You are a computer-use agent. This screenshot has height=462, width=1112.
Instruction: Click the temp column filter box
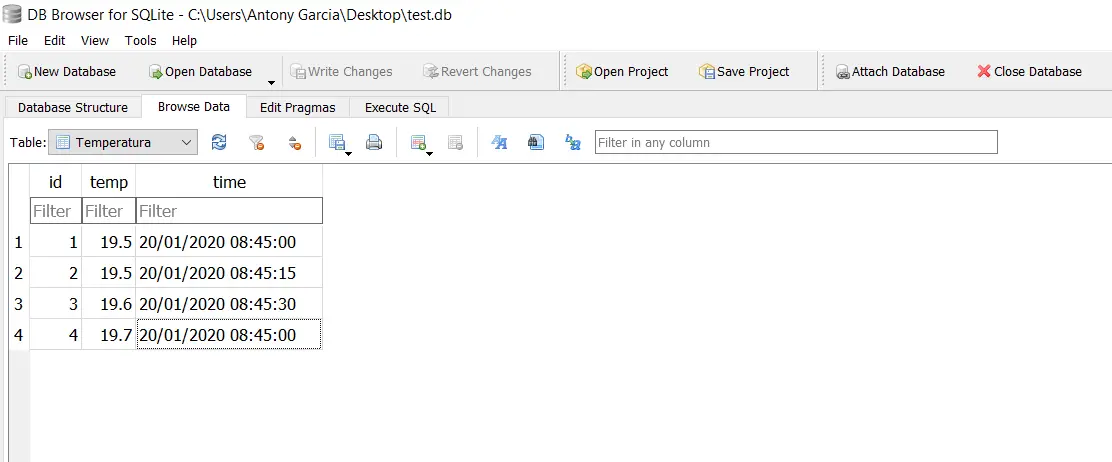[109, 211]
